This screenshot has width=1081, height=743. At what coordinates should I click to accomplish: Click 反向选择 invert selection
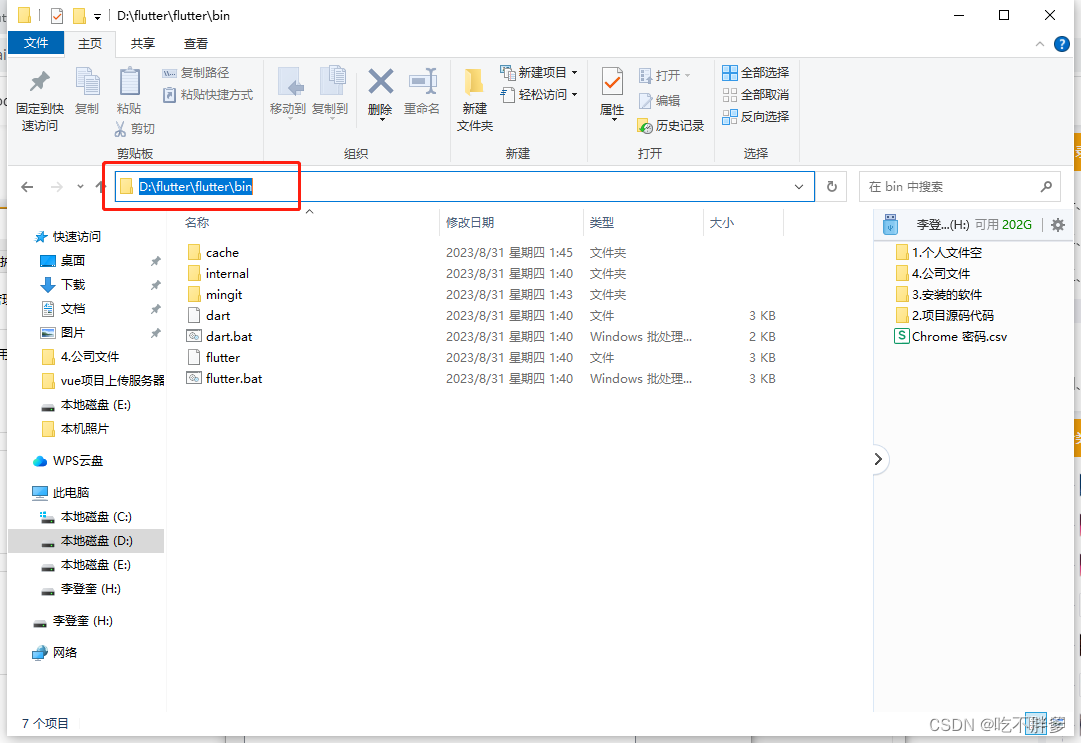[756, 116]
